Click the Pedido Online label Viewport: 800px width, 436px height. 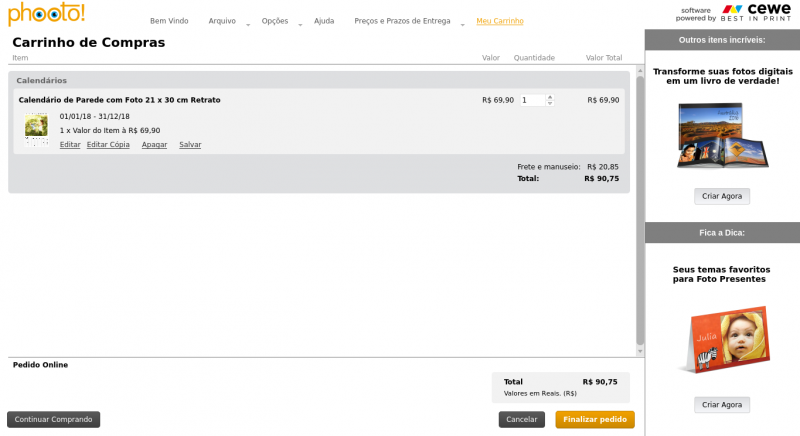pos(40,365)
